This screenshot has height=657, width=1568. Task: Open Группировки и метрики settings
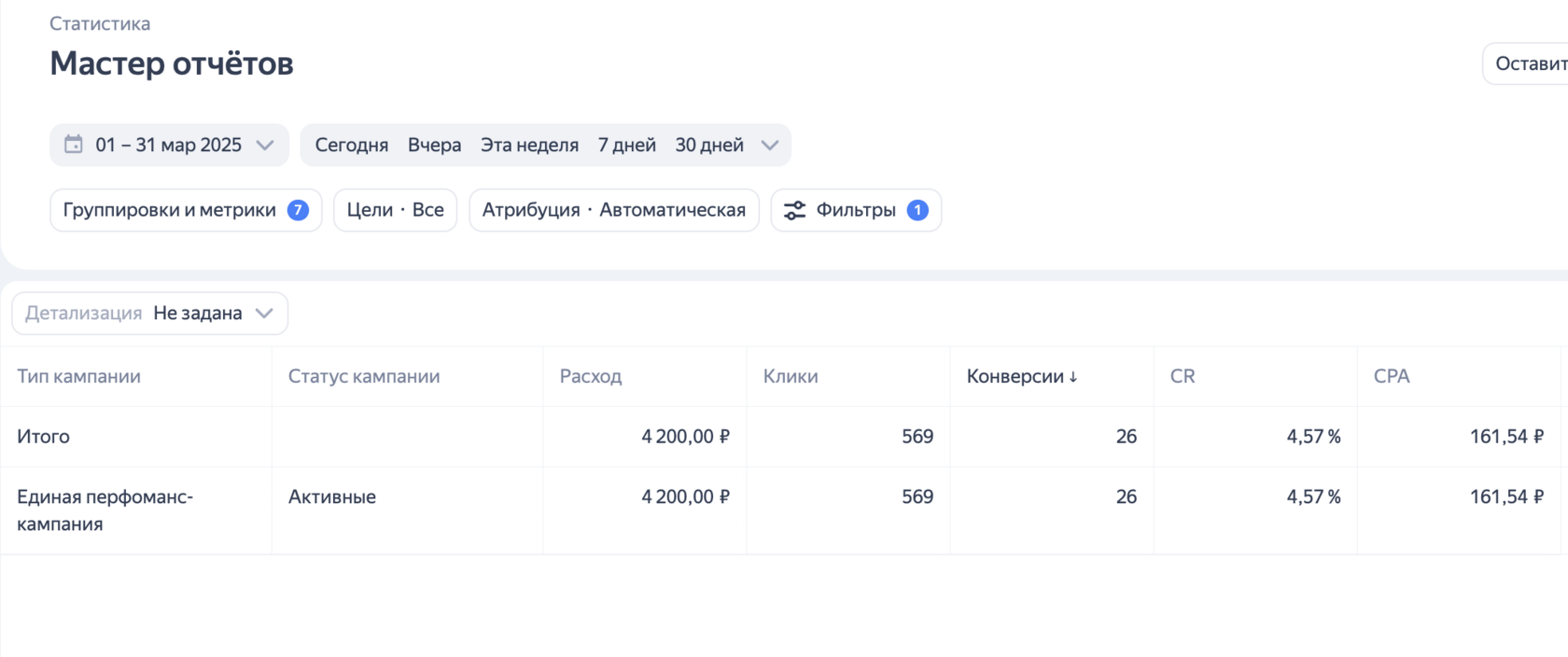pyautogui.click(x=170, y=210)
